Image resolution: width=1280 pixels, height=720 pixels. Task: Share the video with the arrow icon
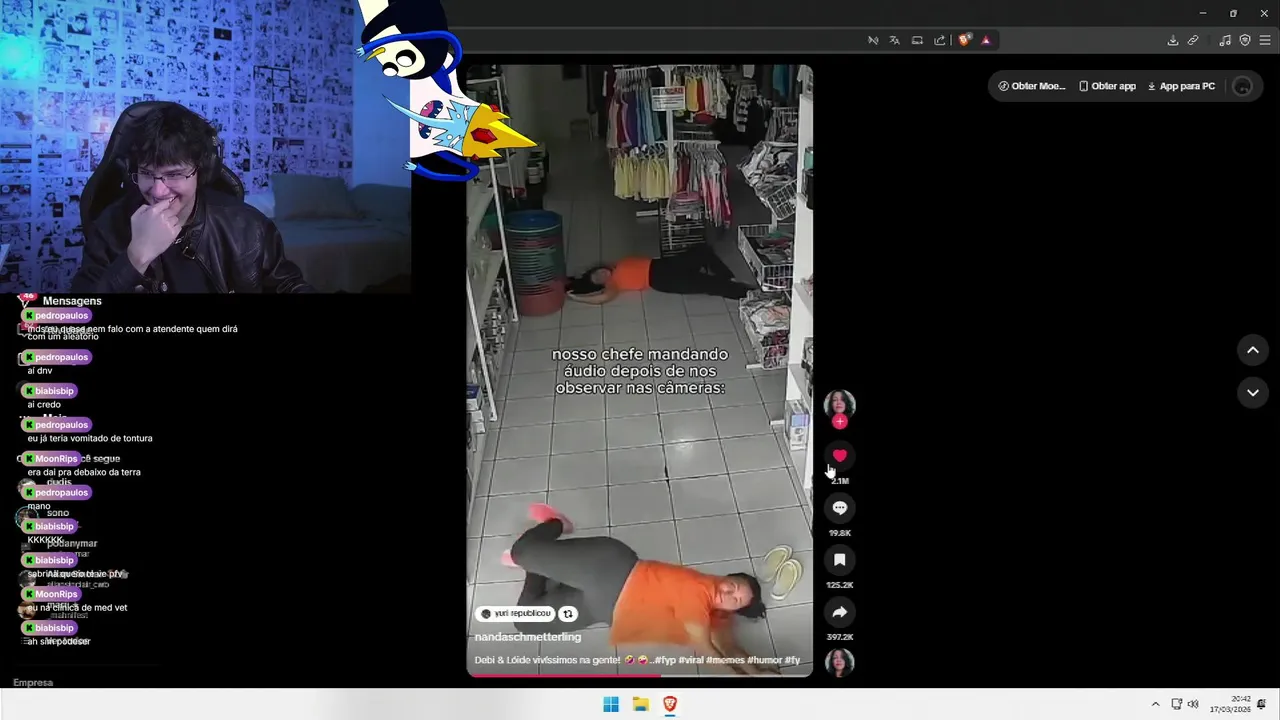click(839, 612)
